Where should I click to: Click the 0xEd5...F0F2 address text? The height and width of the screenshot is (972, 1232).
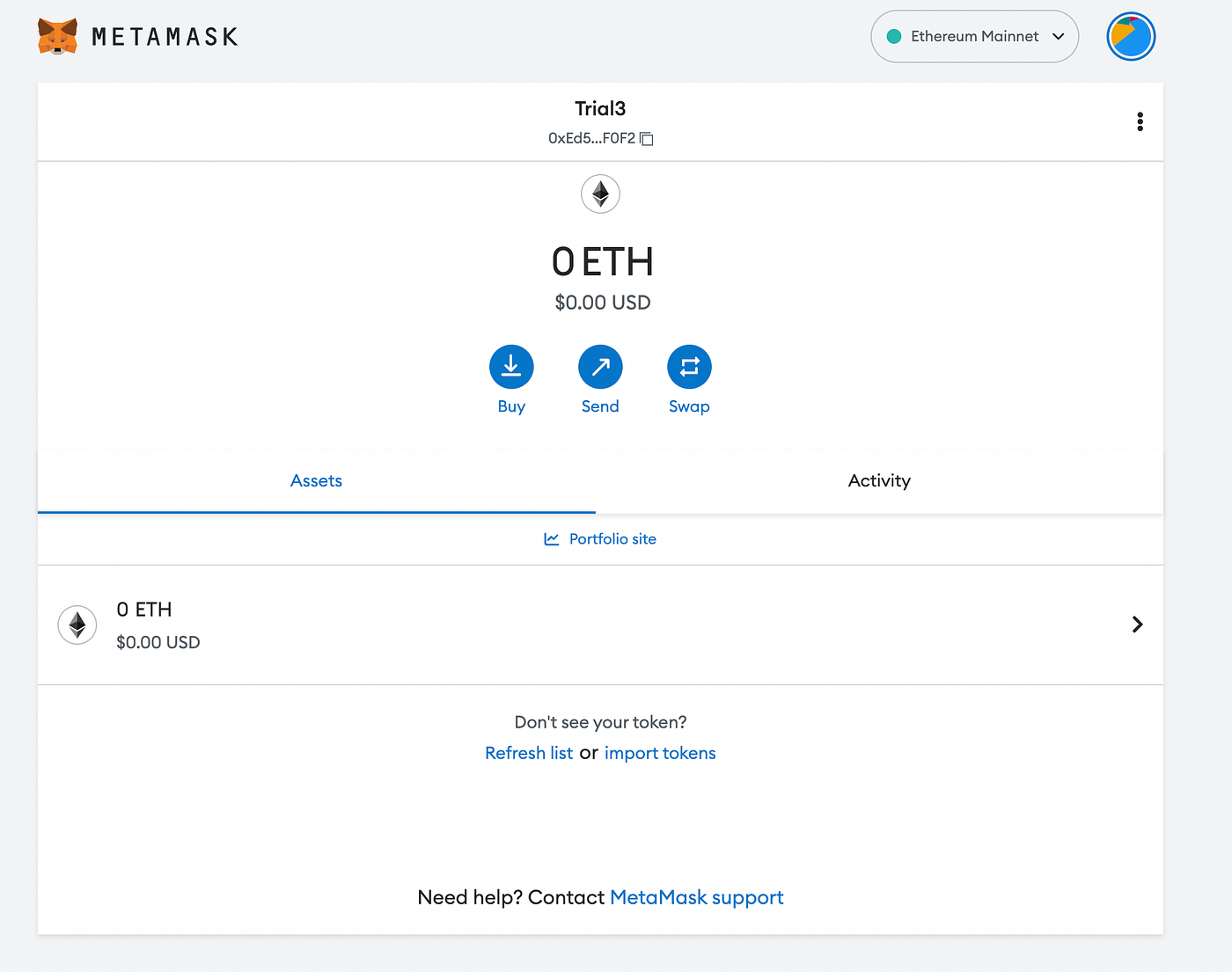591,138
